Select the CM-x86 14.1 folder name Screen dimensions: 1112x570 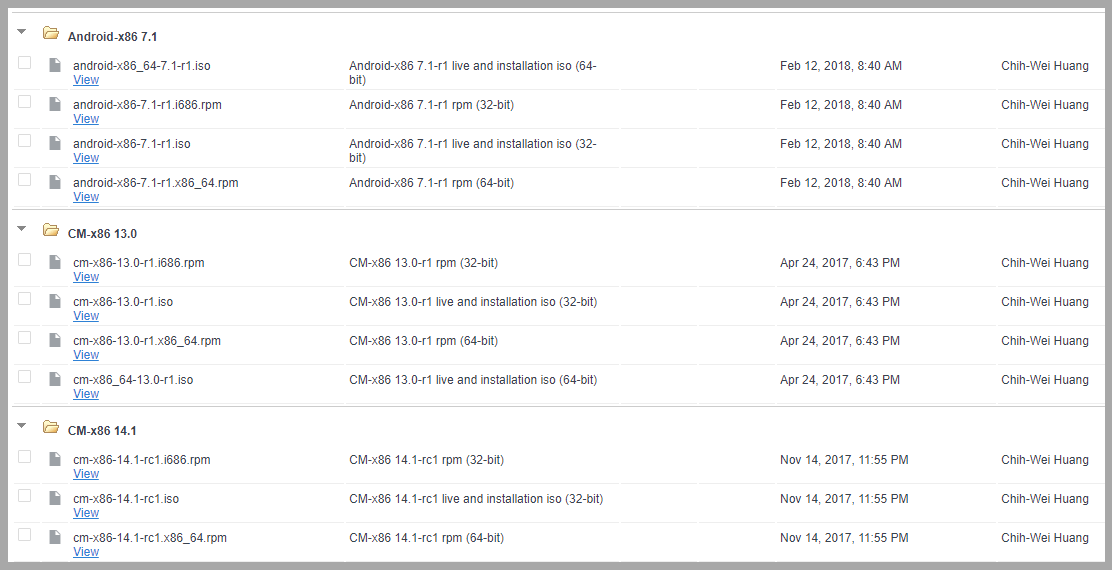pyautogui.click(x=102, y=431)
